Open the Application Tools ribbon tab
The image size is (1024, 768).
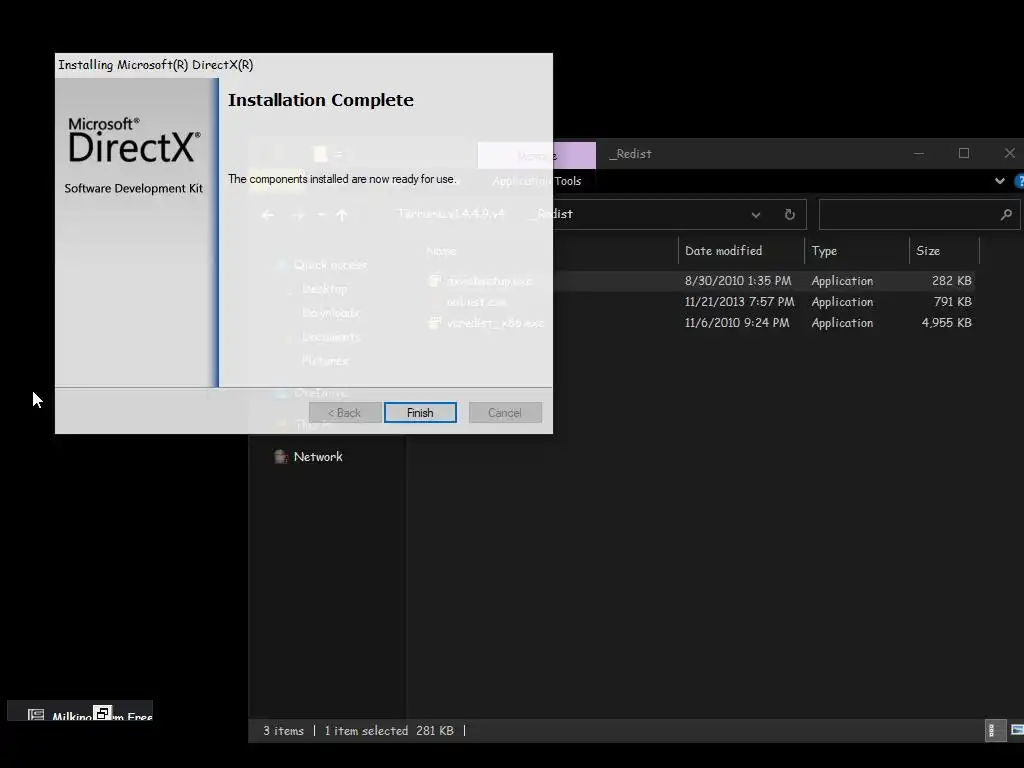(537, 181)
